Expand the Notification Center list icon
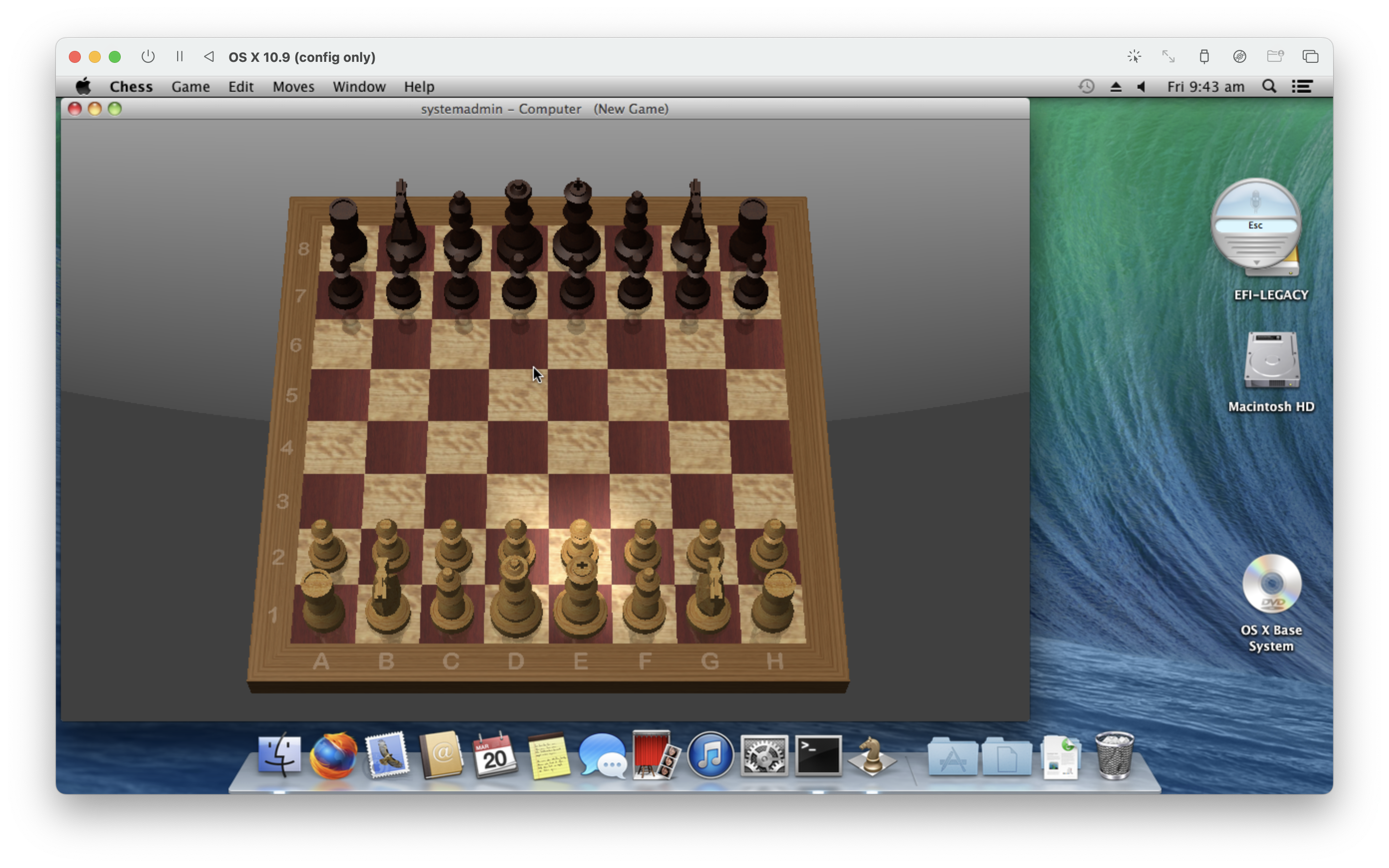 tap(1302, 87)
